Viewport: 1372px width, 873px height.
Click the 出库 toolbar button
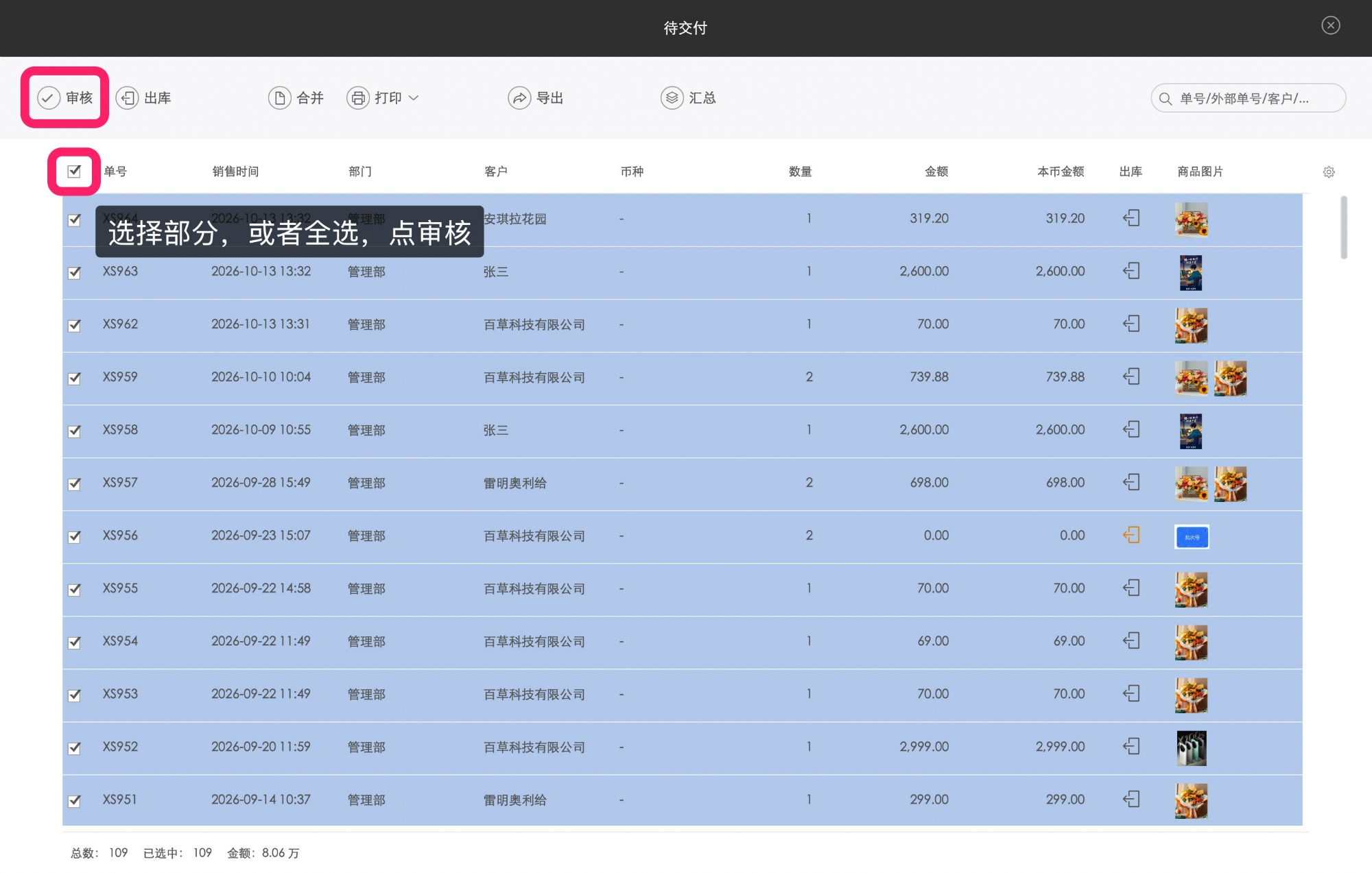coord(143,98)
